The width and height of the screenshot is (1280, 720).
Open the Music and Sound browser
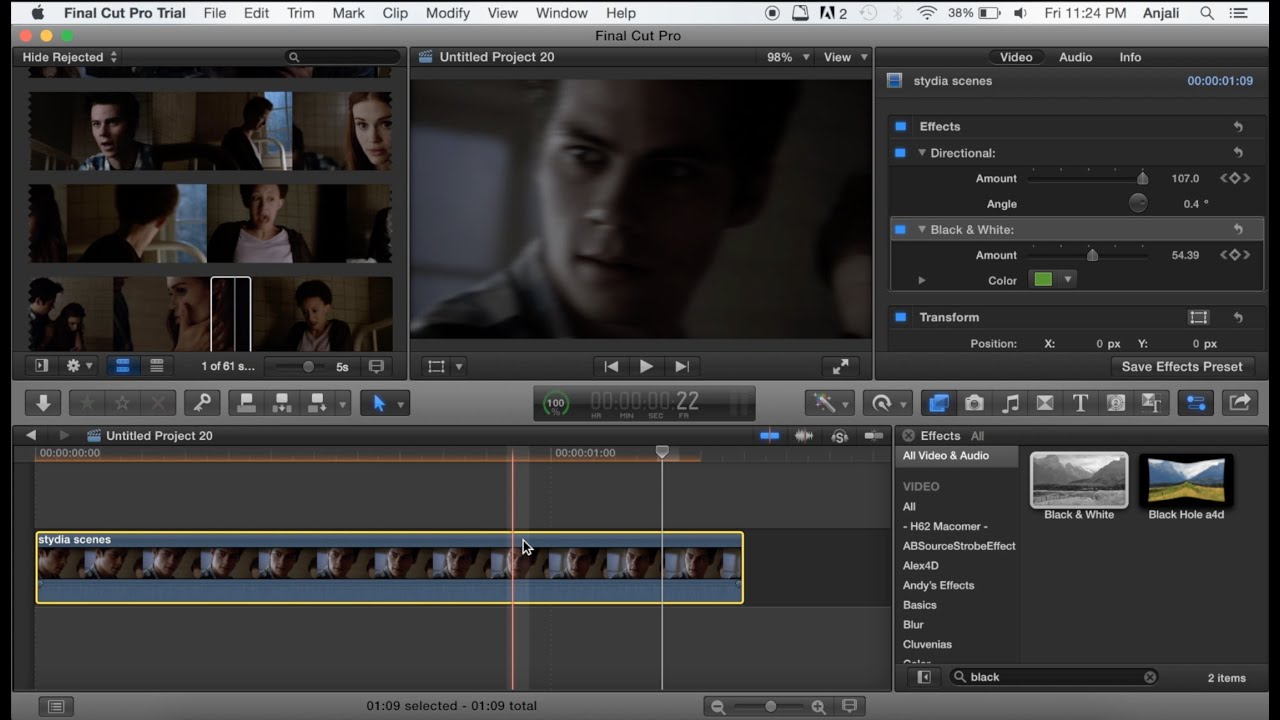[x=1010, y=403]
